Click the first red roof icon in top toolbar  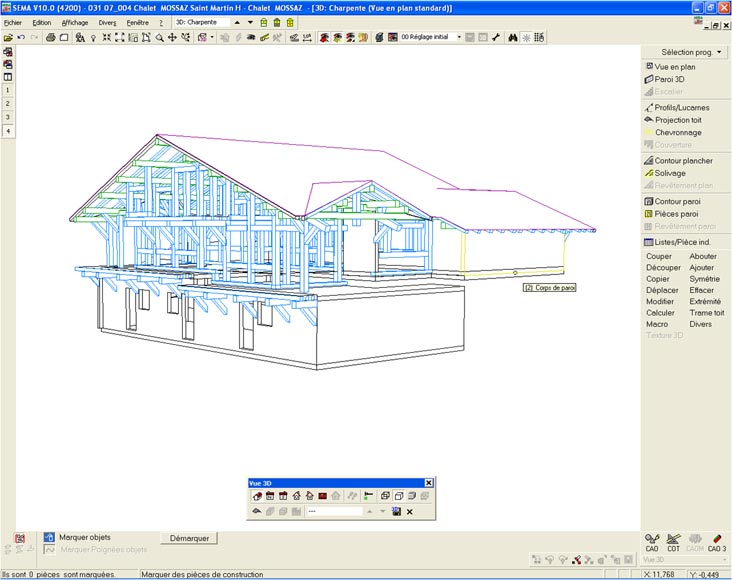(324, 37)
